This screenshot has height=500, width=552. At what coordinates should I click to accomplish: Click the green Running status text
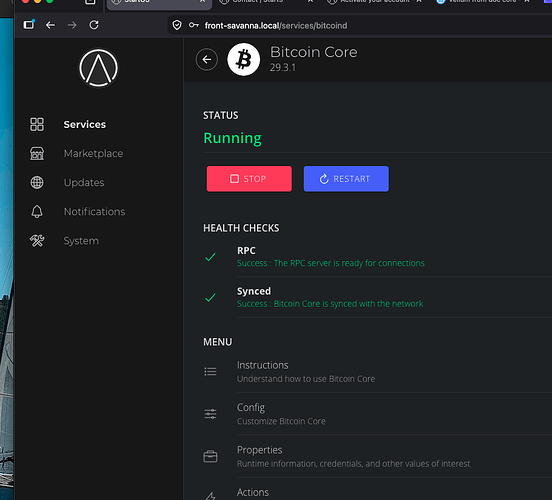pos(232,138)
